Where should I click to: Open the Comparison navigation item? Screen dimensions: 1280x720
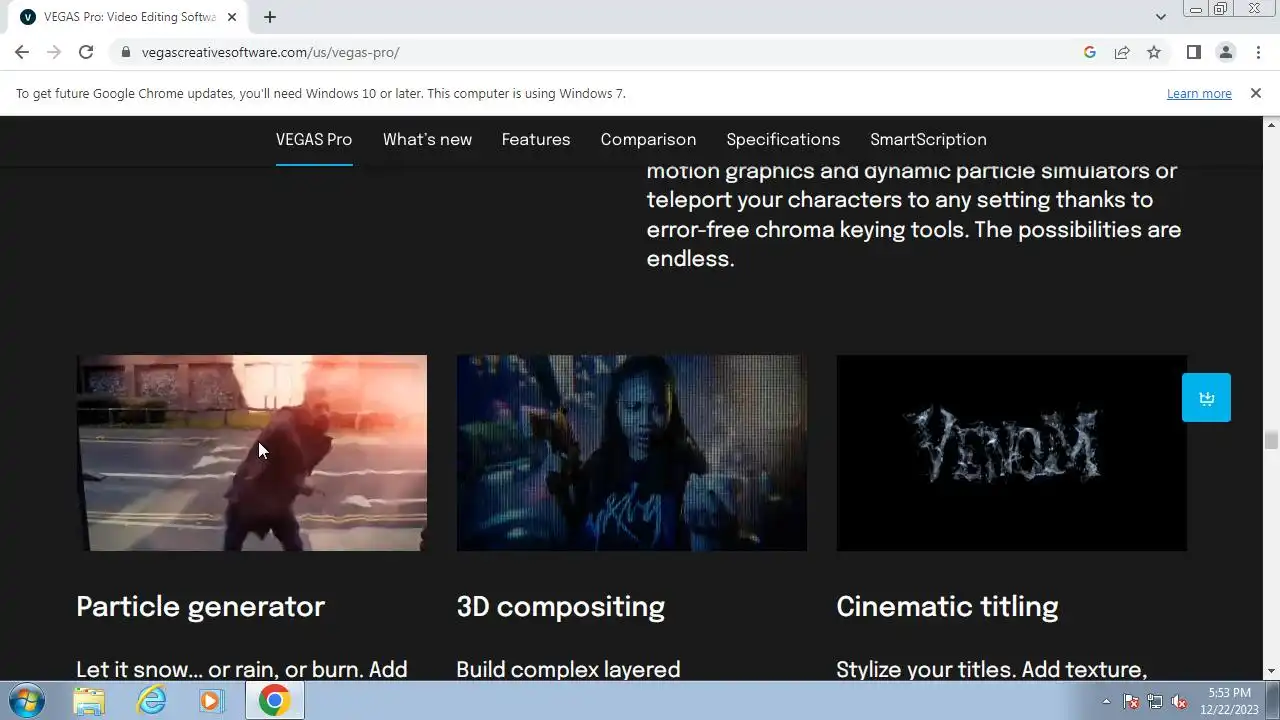(x=648, y=139)
